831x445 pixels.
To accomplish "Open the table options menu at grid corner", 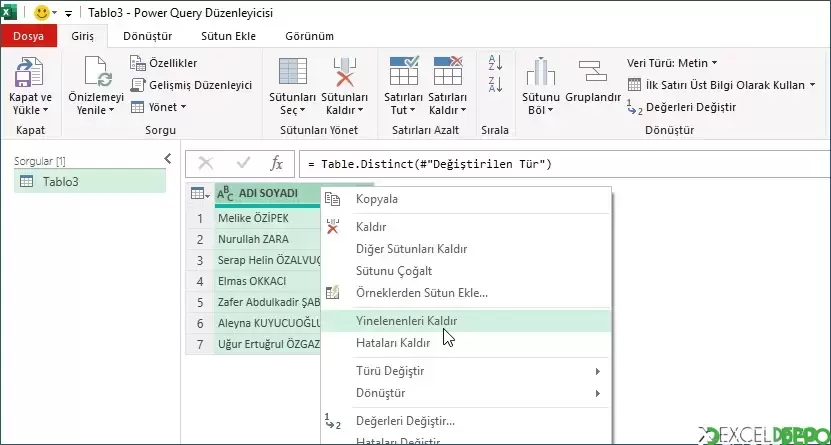I will [200, 193].
